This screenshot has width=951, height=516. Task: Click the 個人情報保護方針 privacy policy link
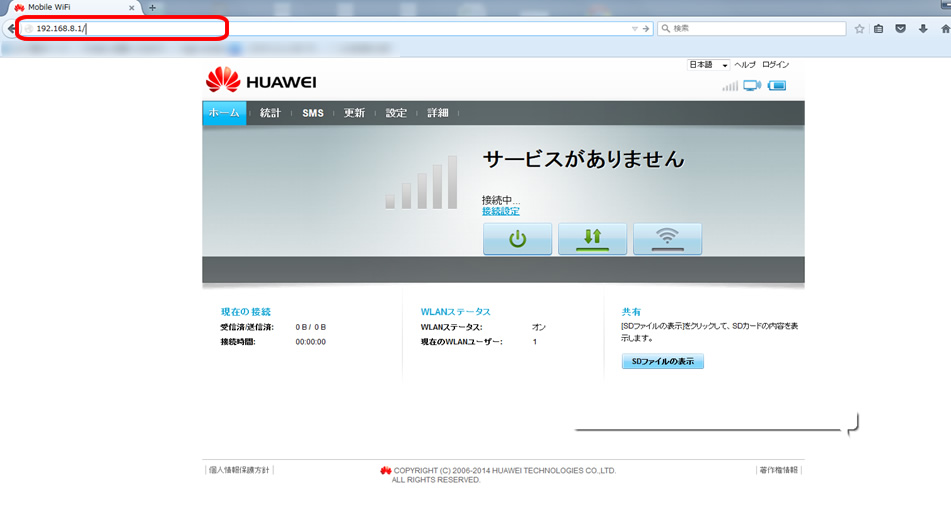pos(239,470)
